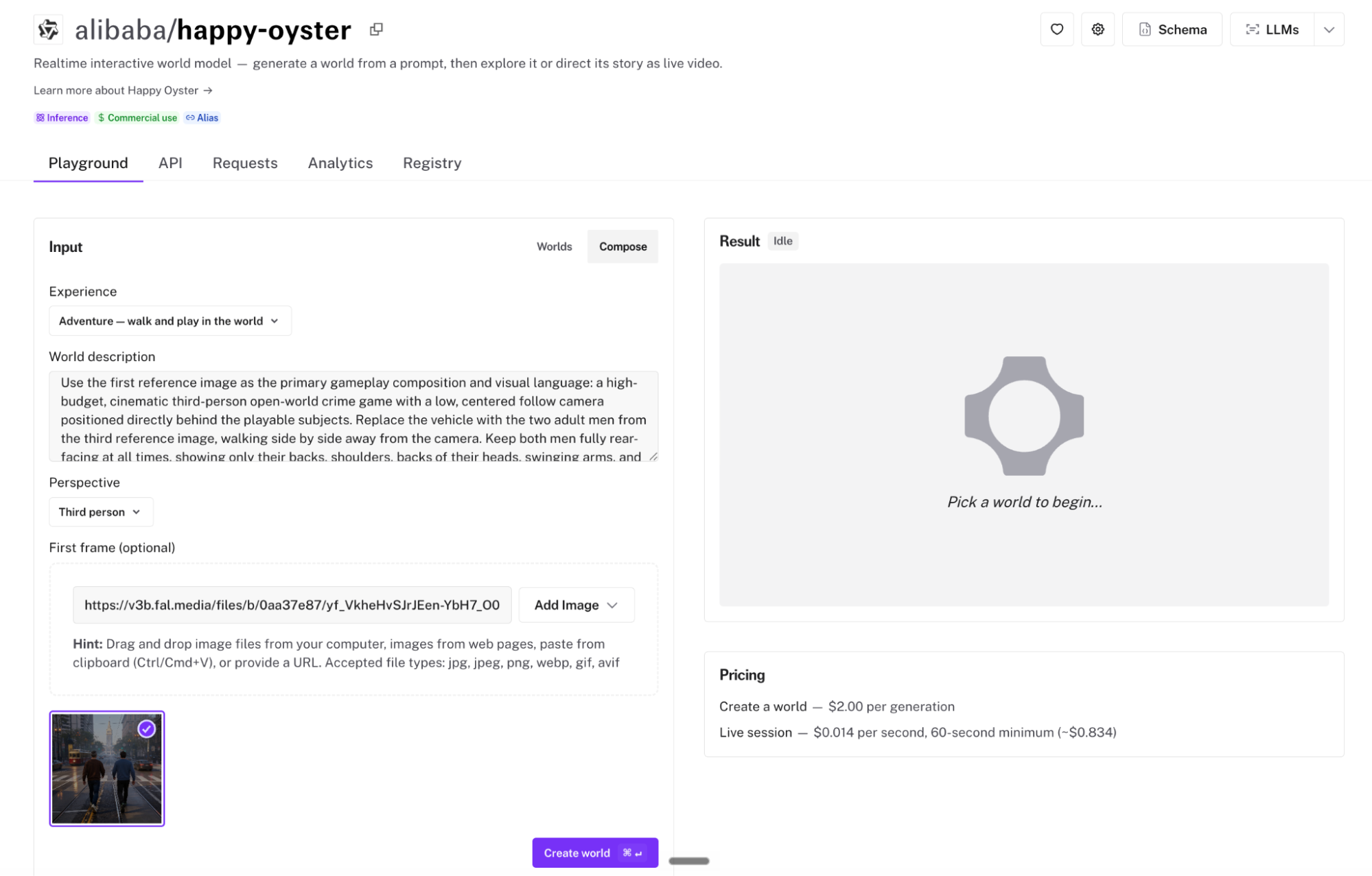
Task: Open the Experience Adventure dropdown
Action: 170,321
